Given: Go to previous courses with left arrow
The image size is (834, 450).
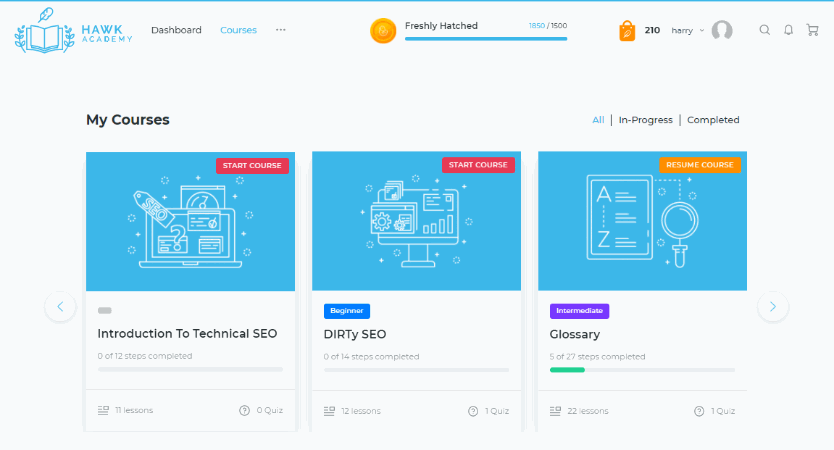Looking at the screenshot, I should click(60, 307).
